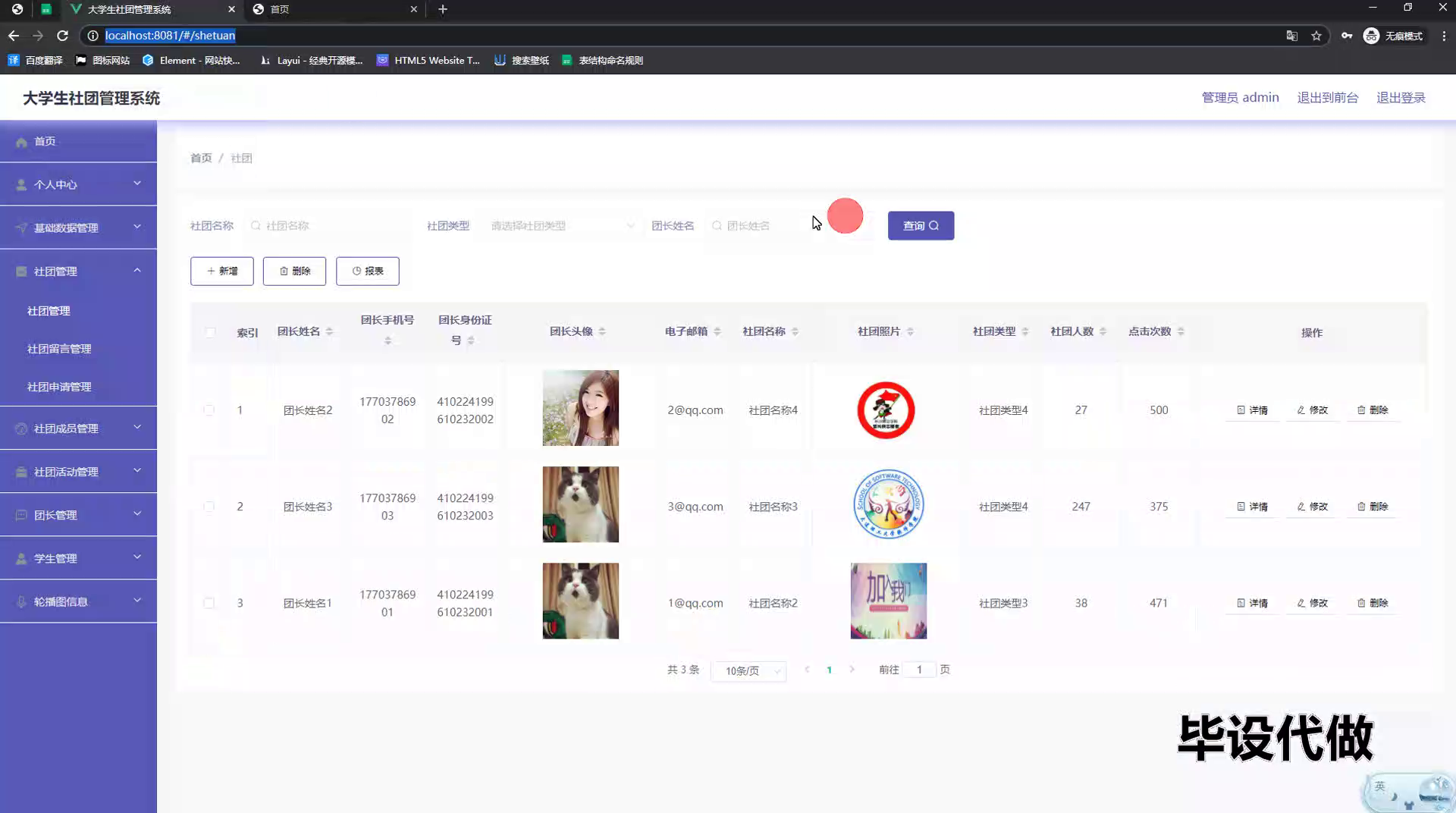Image resolution: width=1456 pixels, height=813 pixels.
Task: Expand 团长管理 sidebar menu
Action: pyautogui.click(x=78, y=515)
